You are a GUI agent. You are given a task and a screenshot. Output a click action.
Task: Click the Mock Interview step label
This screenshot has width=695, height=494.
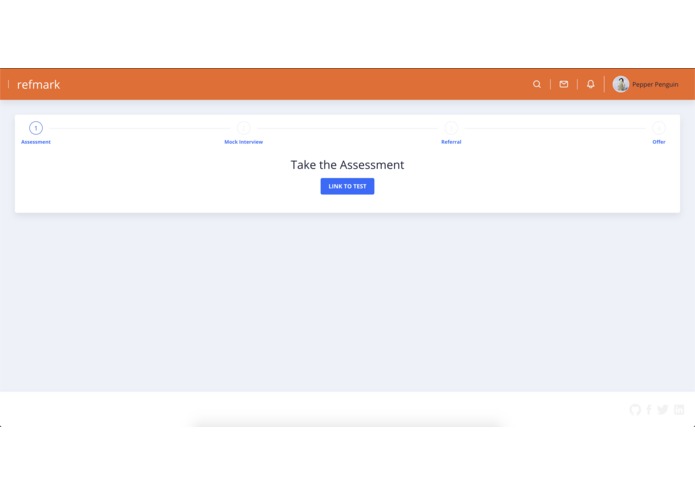pos(243,142)
